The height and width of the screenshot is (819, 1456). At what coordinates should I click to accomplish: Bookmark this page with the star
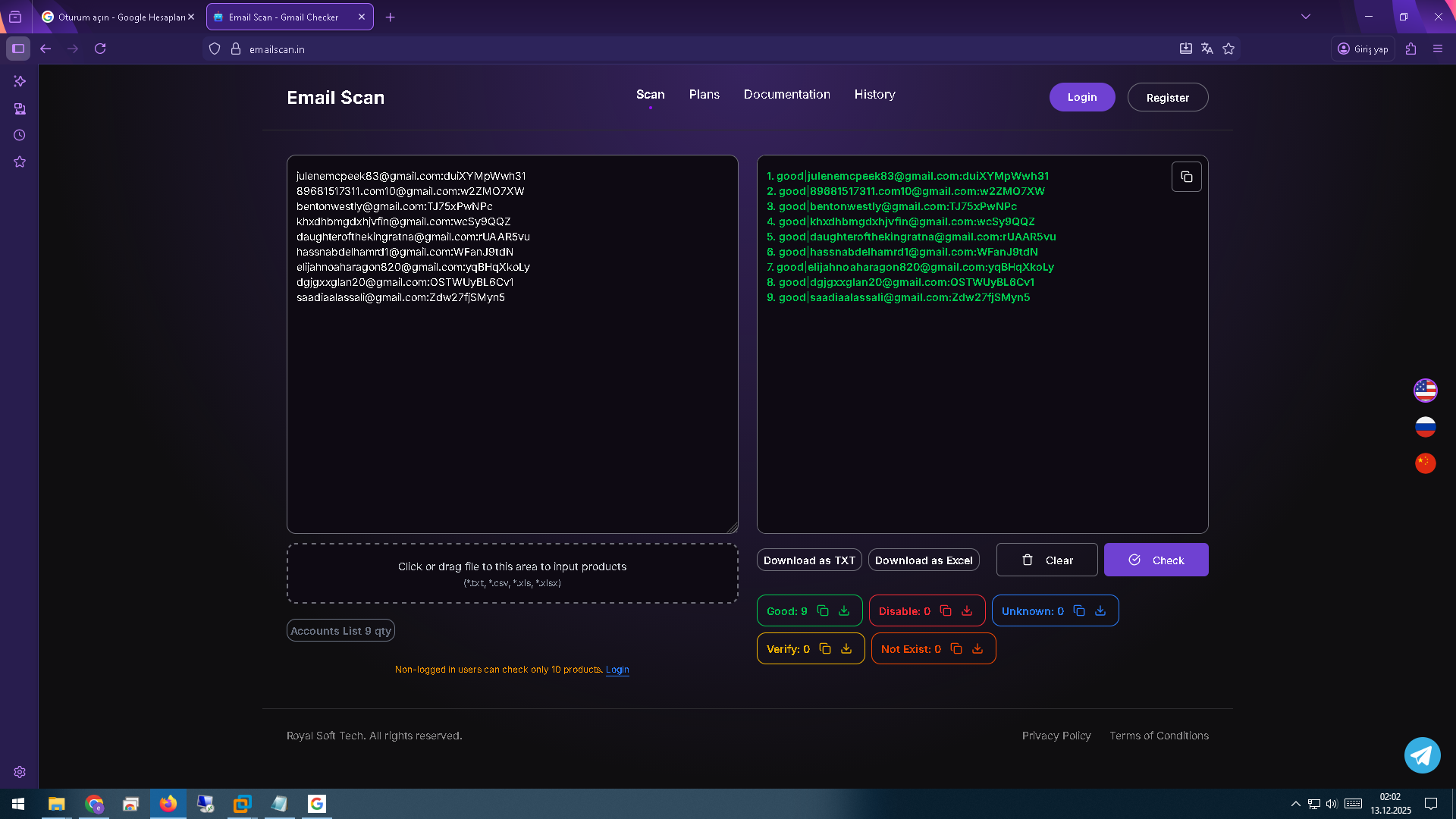tap(1228, 49)
